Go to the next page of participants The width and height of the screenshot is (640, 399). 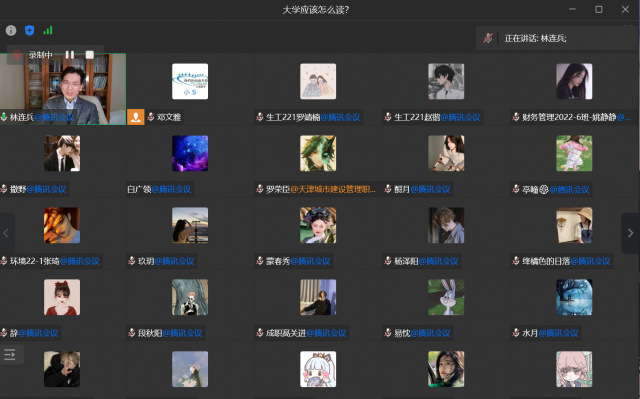pos(631,233)
